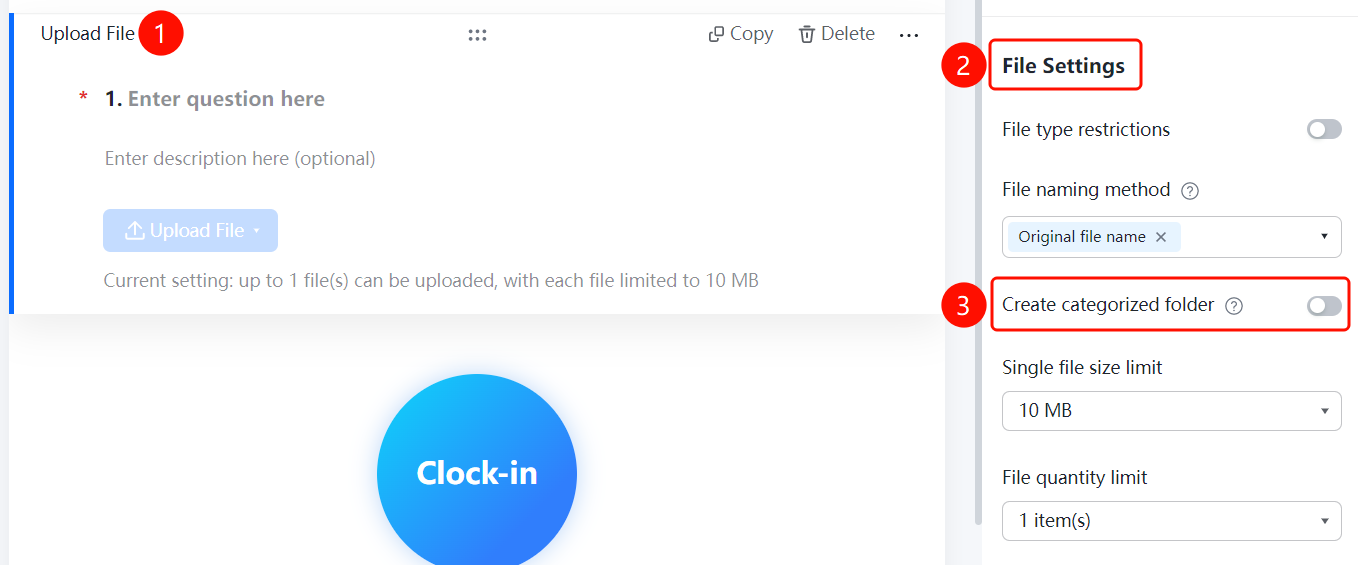
Task: Open File quantity limit dropdown
Action: point(1172,520)
